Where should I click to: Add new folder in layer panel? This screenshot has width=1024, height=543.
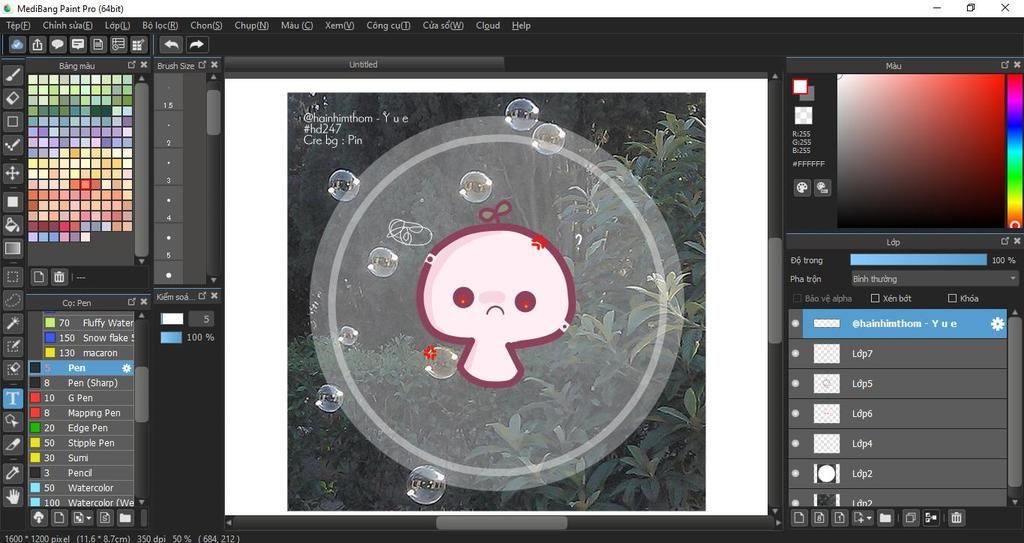(x=885, y=518)
